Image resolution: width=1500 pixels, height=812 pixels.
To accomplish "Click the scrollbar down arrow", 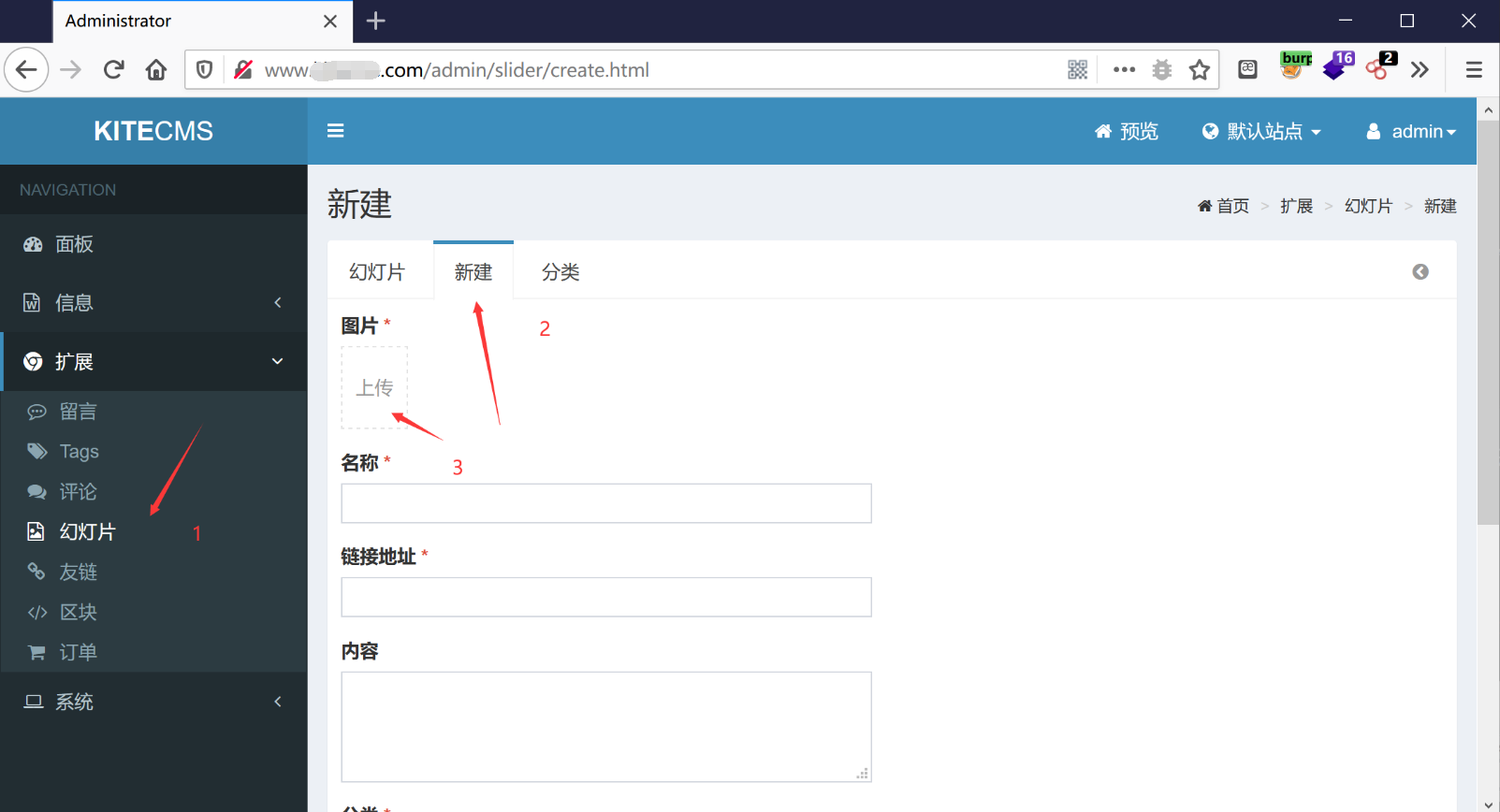I will click(x=1488, y=804).
